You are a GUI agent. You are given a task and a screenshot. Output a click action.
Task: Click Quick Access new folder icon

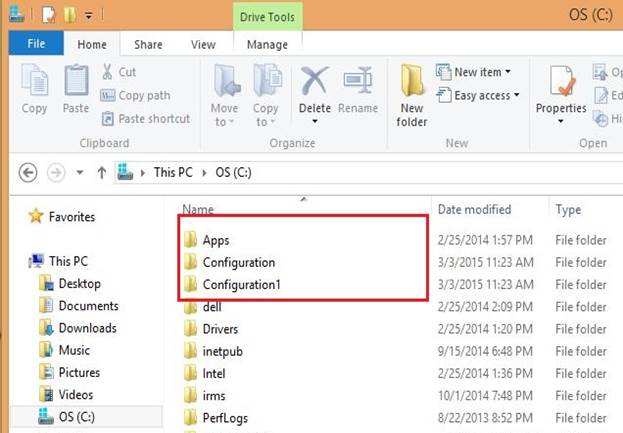(x=70, y=15)
